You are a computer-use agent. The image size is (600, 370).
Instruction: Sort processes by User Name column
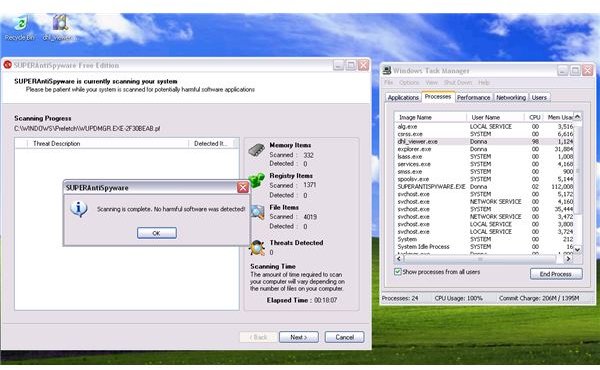pyautogui.click(x=495, y=117)
